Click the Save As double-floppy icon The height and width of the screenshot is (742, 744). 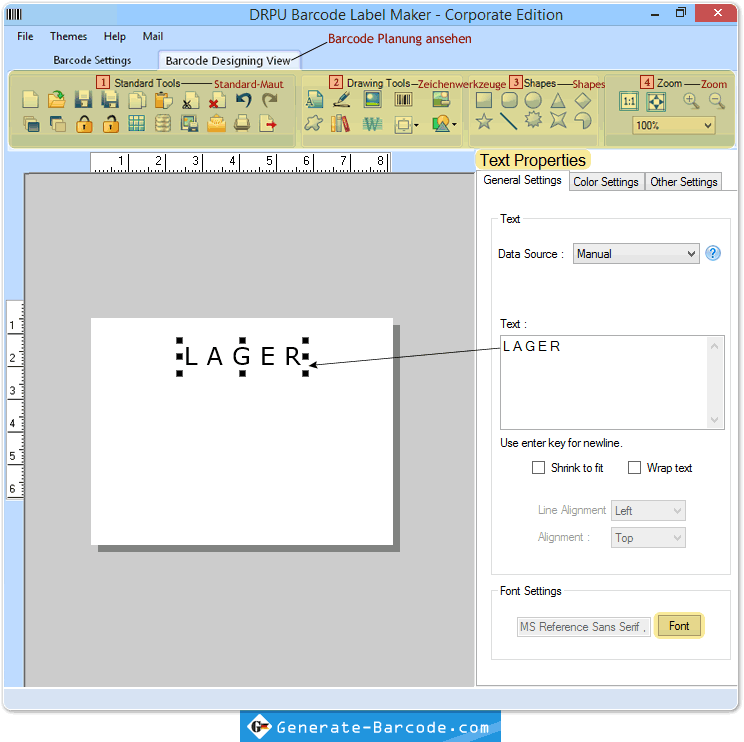pyautogui.click(x=110, y=100)
